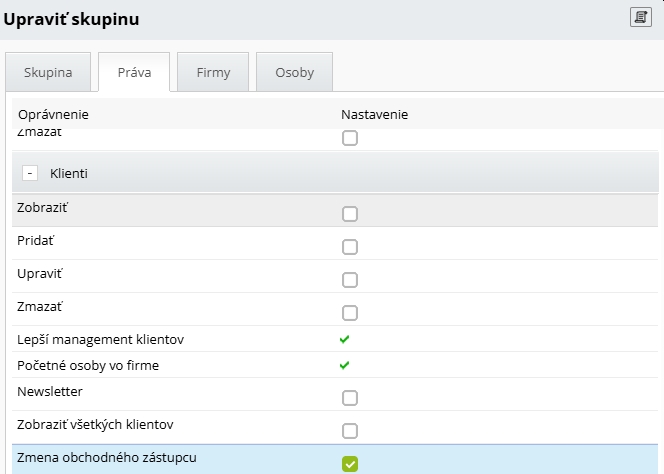Enable the Zobraziť permission checkbox under Klienti
The image size is (664, 474).
(350, 213)
